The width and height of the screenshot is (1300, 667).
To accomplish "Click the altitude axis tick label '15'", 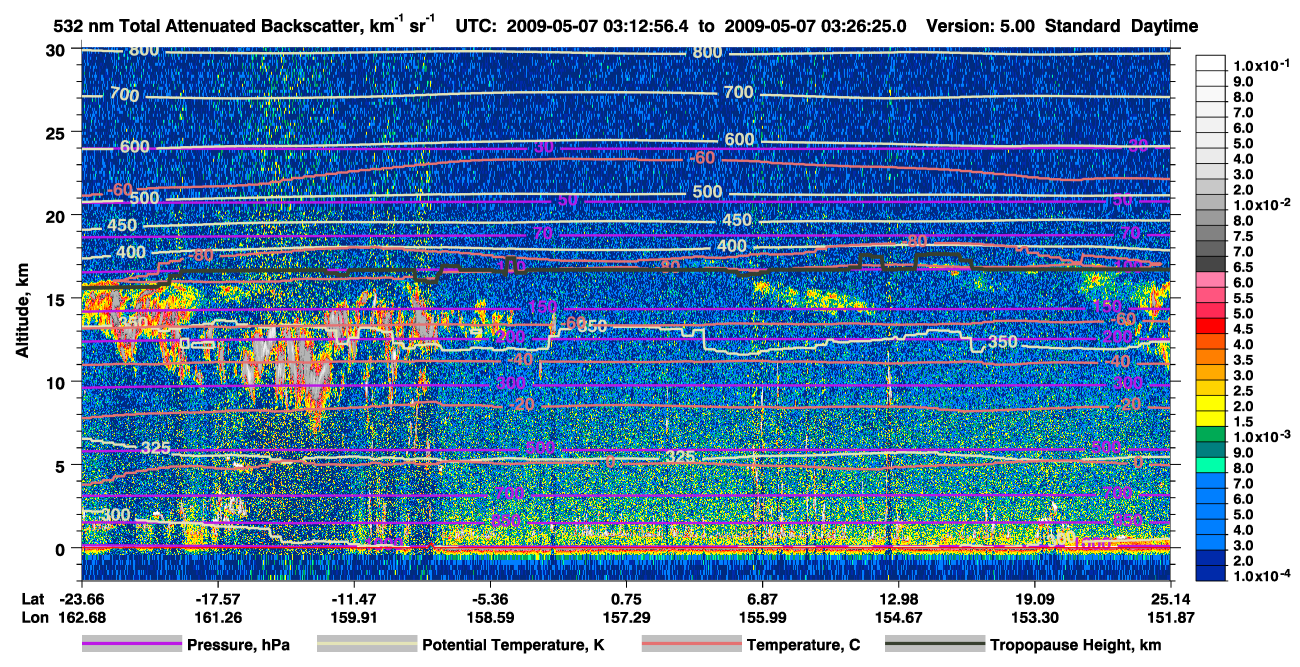I will [x=58, y=299].
